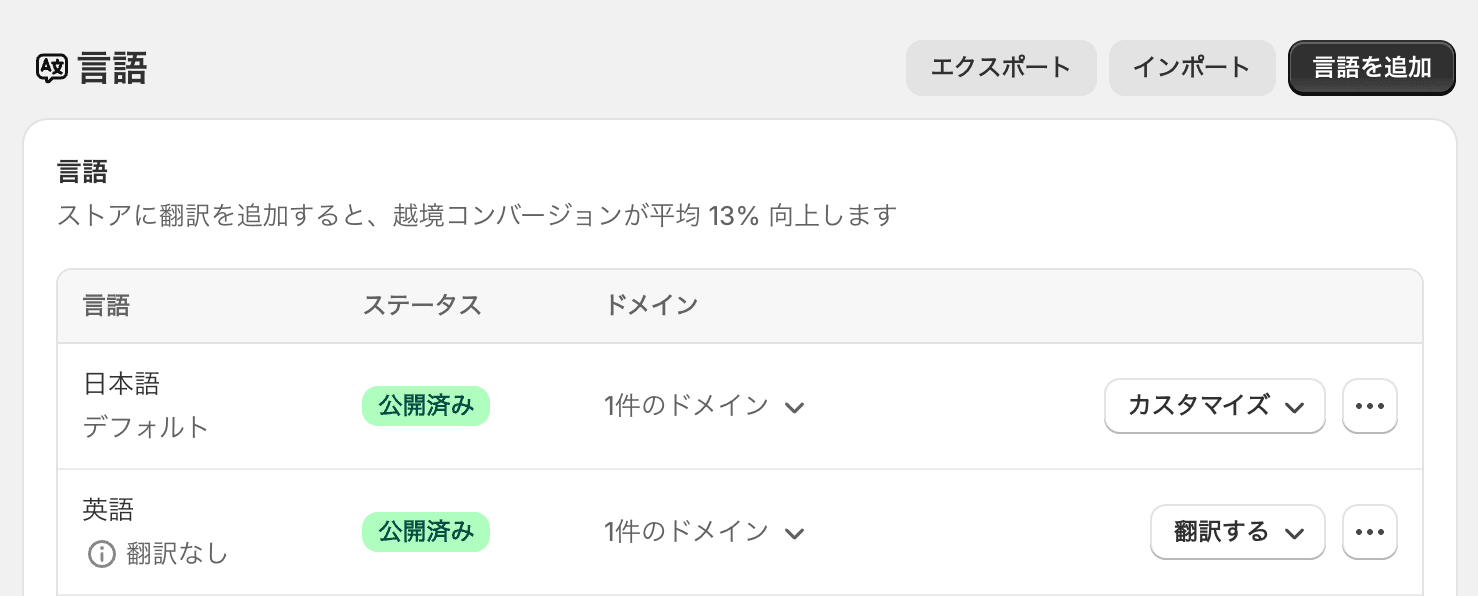The image size is (1478, 596).
Task: Select the 日本語 language row name
Action: pos(121,384)
